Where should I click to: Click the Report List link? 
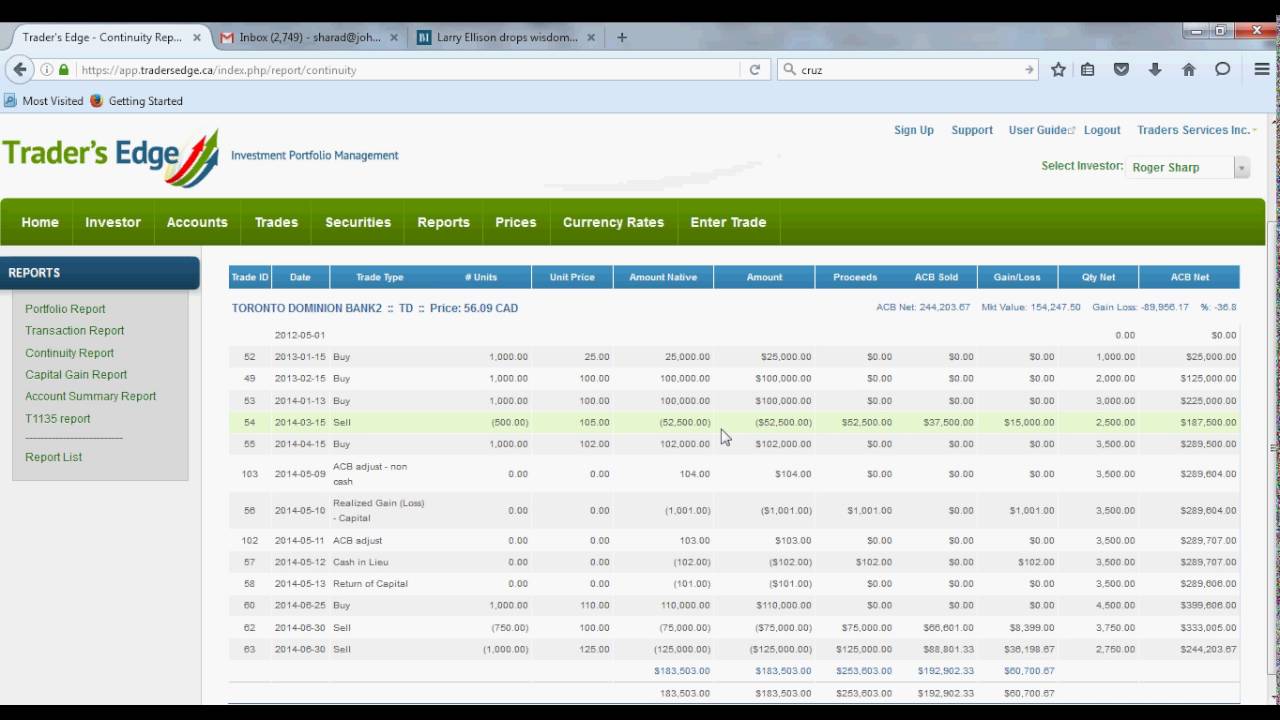pyautogui.click(x=54, y=457)
